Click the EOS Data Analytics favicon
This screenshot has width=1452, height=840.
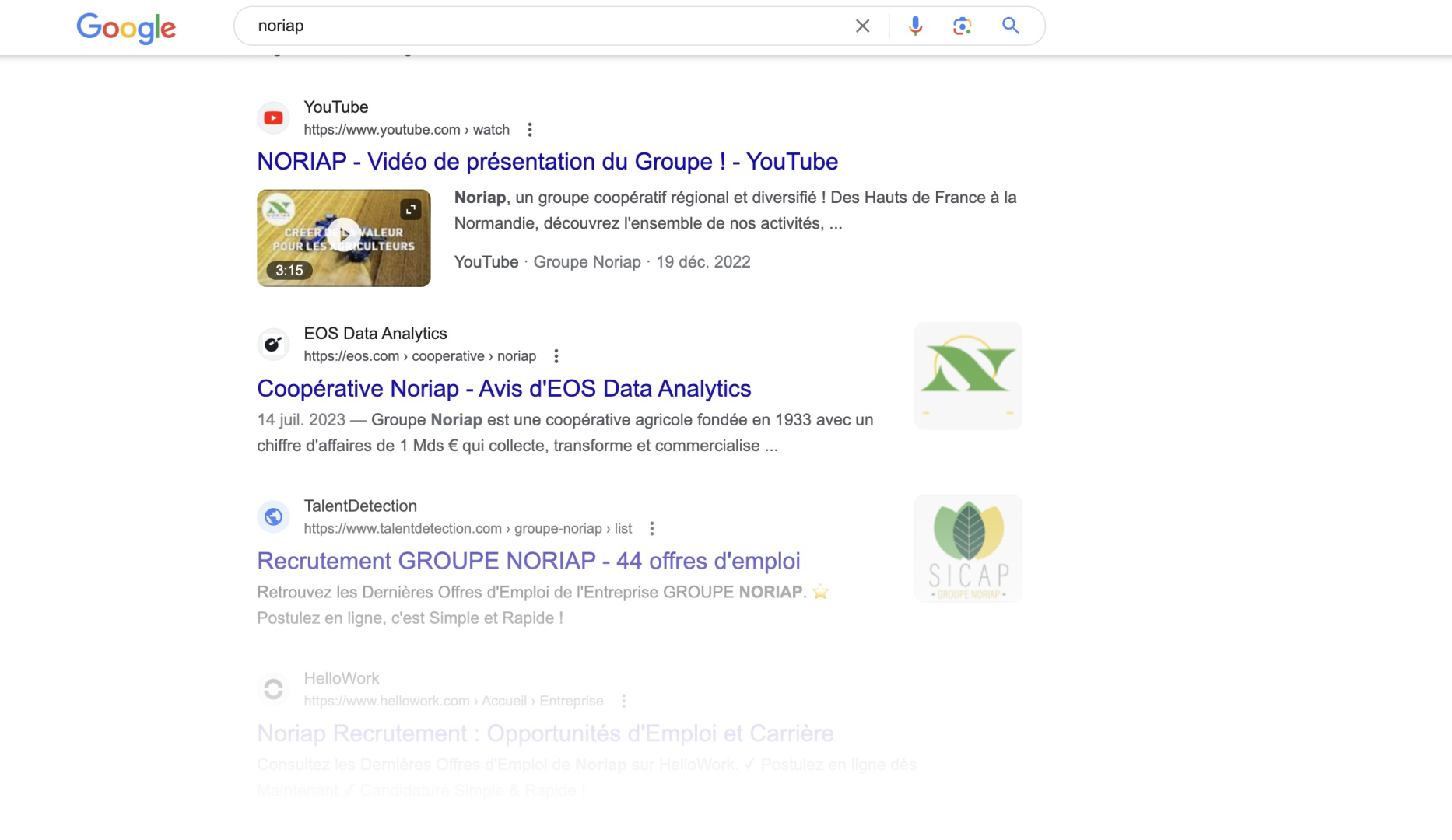point(273,345)
